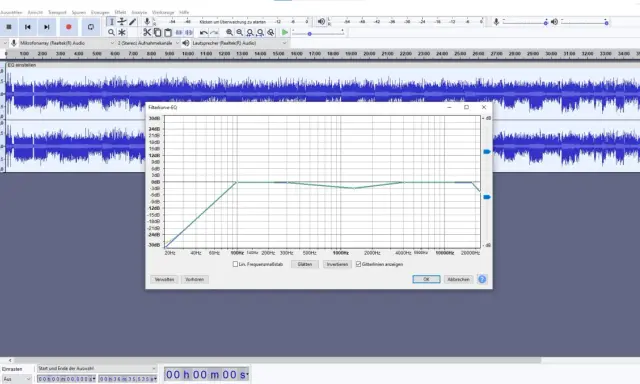The width and height of the screenshot is (640, 384).
Task: Confirm the EQ with OK
Action: (426, 279)
